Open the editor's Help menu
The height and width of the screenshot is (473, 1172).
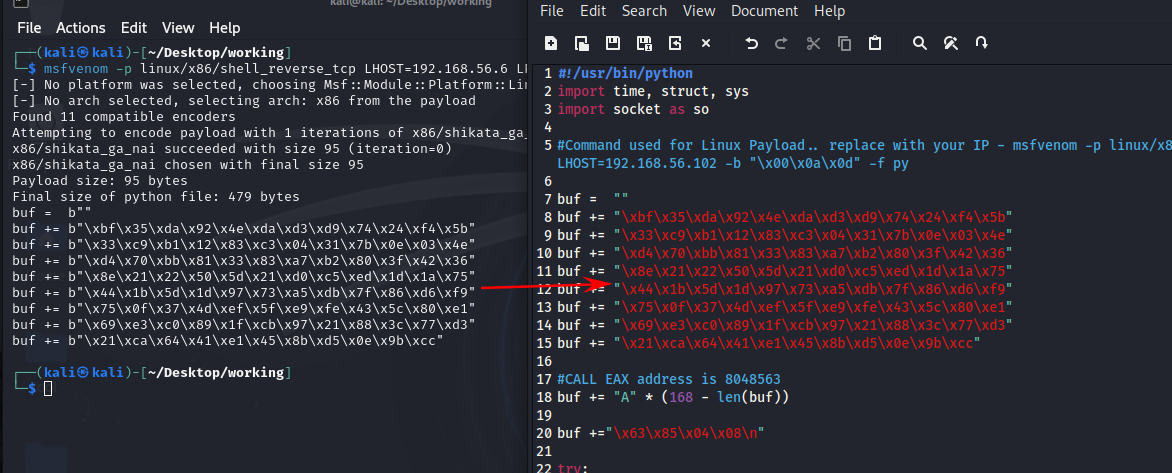(829, 11)
